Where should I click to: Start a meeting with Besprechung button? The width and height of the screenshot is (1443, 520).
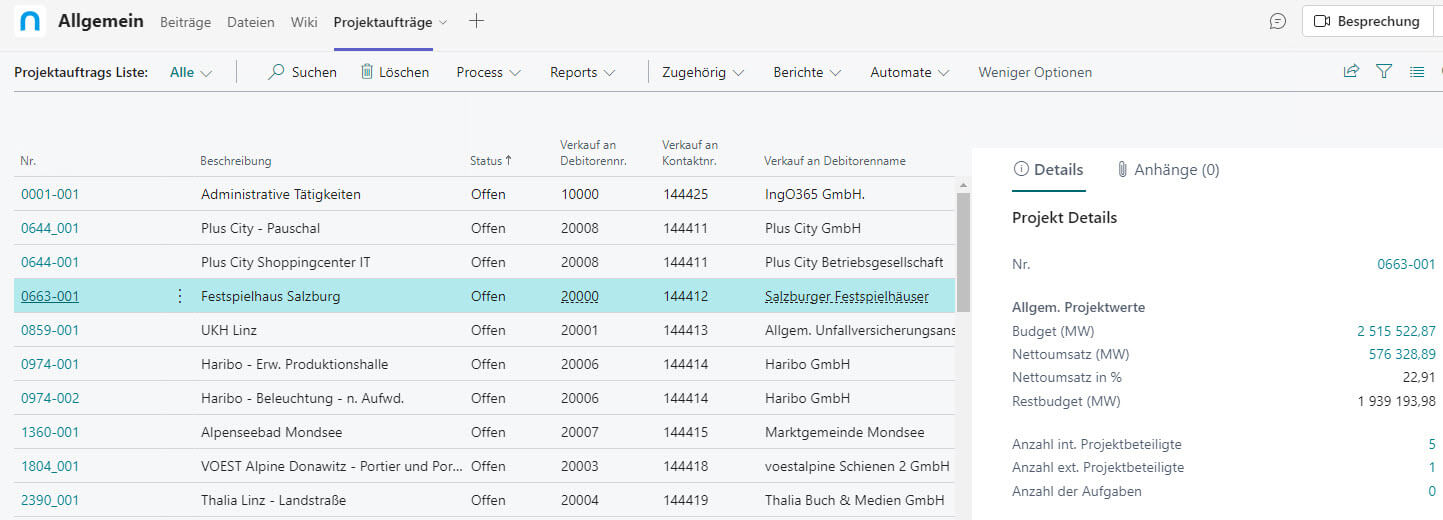[x=1366, y=21]
